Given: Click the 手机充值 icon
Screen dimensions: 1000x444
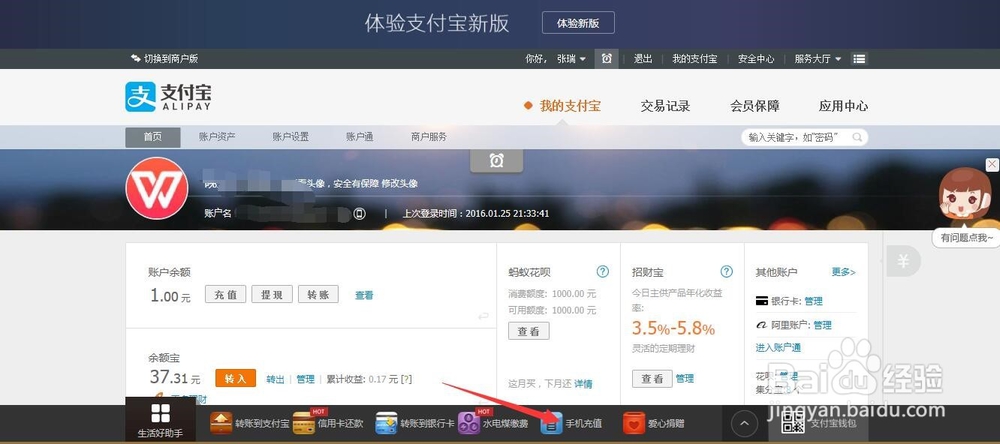Looking at the screenshot, I should 552,423.
